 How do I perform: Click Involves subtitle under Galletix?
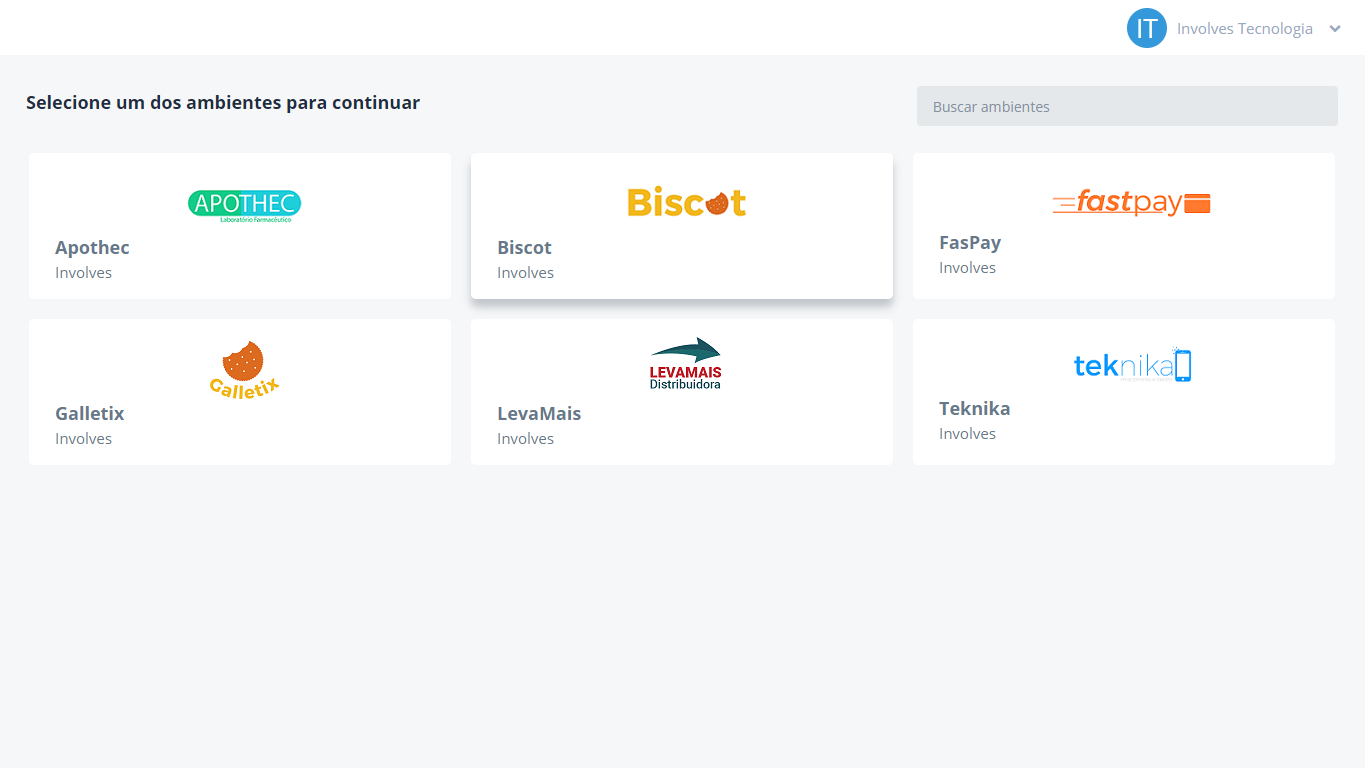click(x=83, y=439)
